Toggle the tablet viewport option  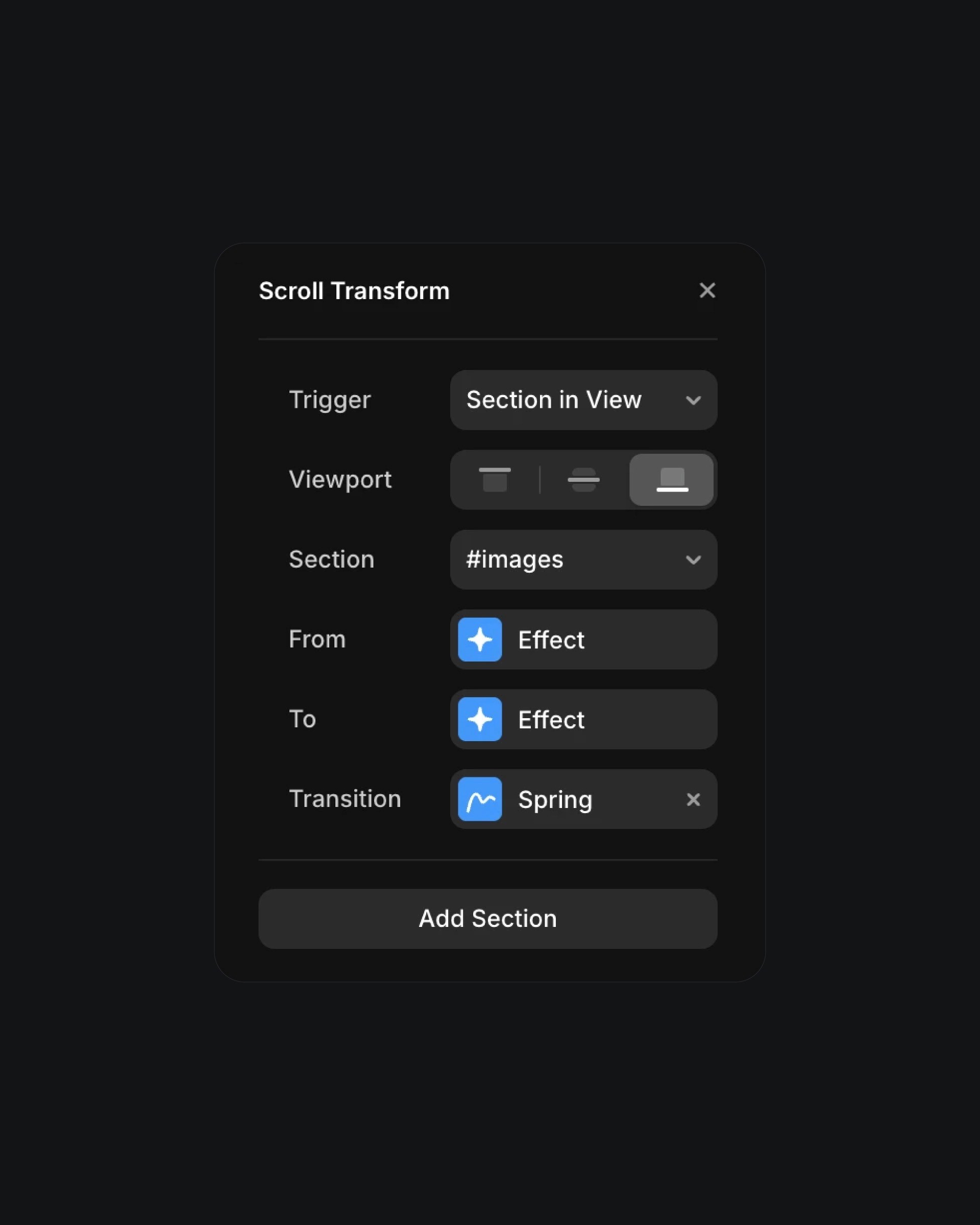coord(583,480)
